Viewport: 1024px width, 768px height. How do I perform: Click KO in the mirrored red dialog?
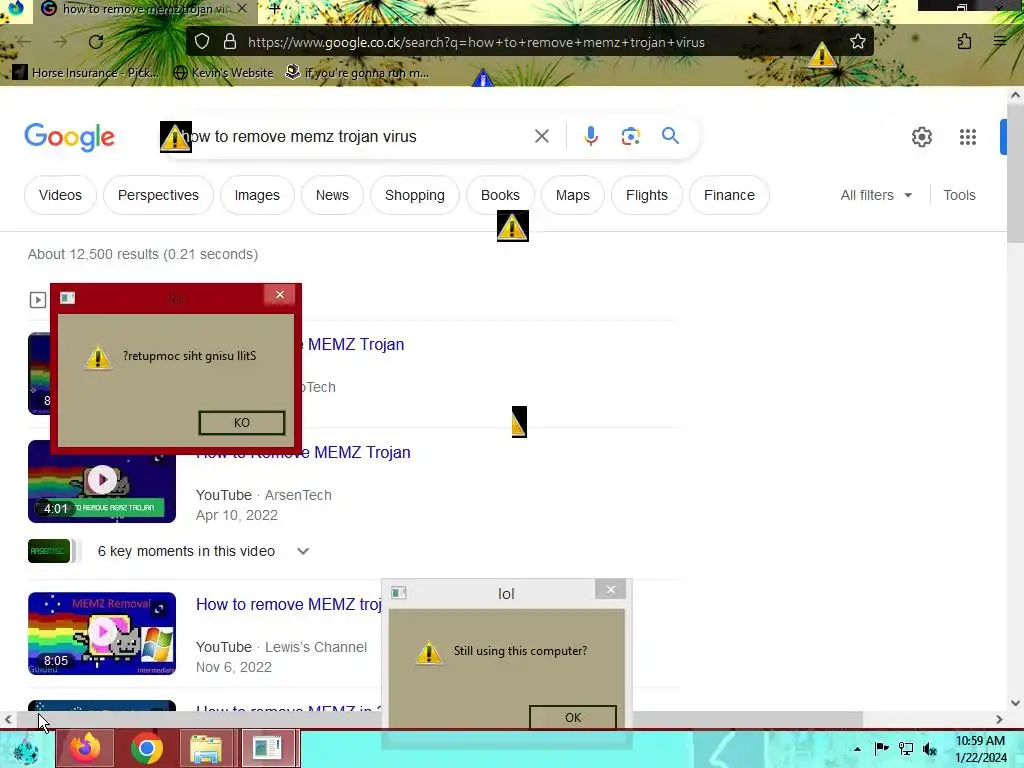(x=242, y=423)
